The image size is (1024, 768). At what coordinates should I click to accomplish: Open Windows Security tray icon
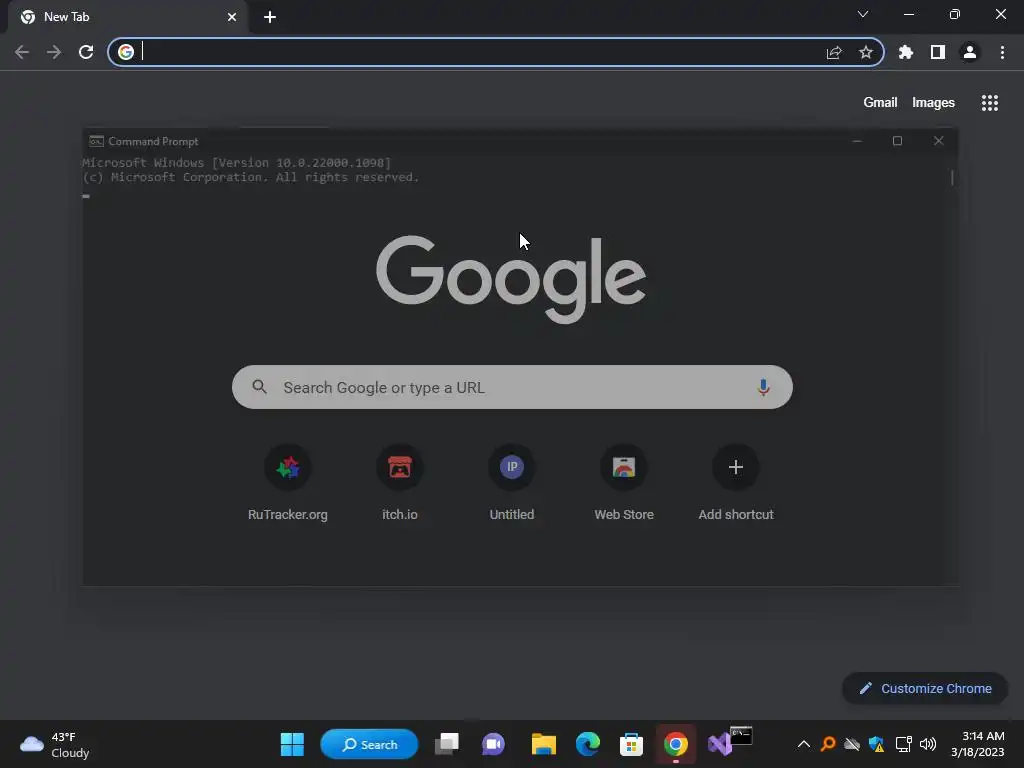876,744
